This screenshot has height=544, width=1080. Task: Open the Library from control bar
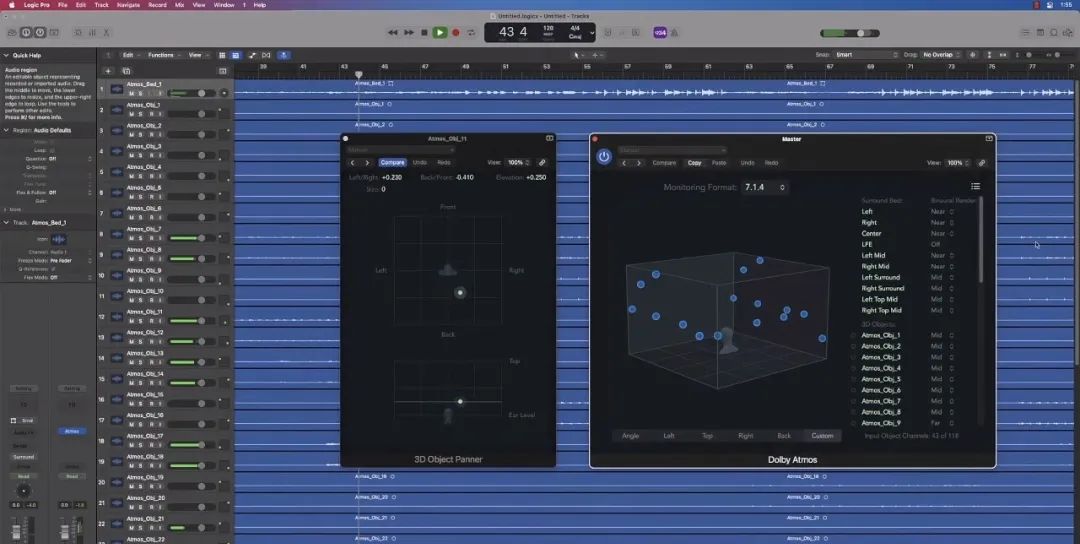[x=12, y=32]
